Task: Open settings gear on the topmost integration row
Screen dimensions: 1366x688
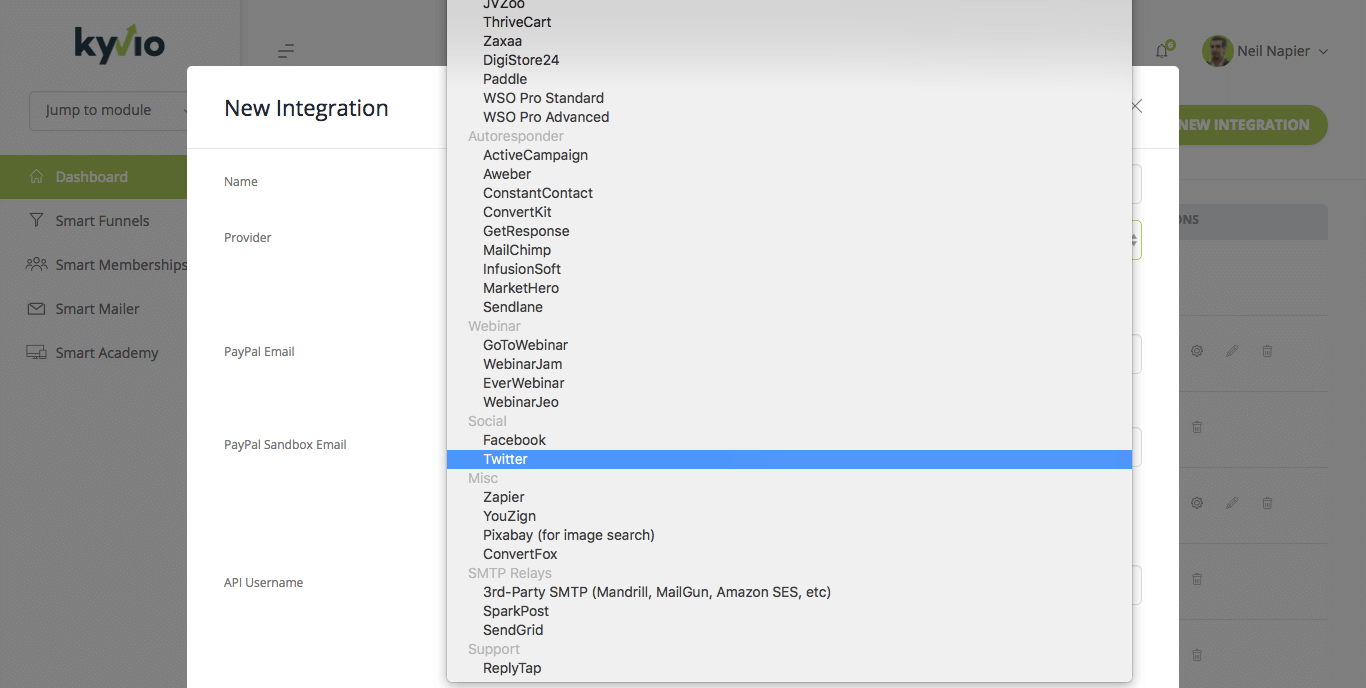Action: pyautogui.click(x=1197, y=351)
